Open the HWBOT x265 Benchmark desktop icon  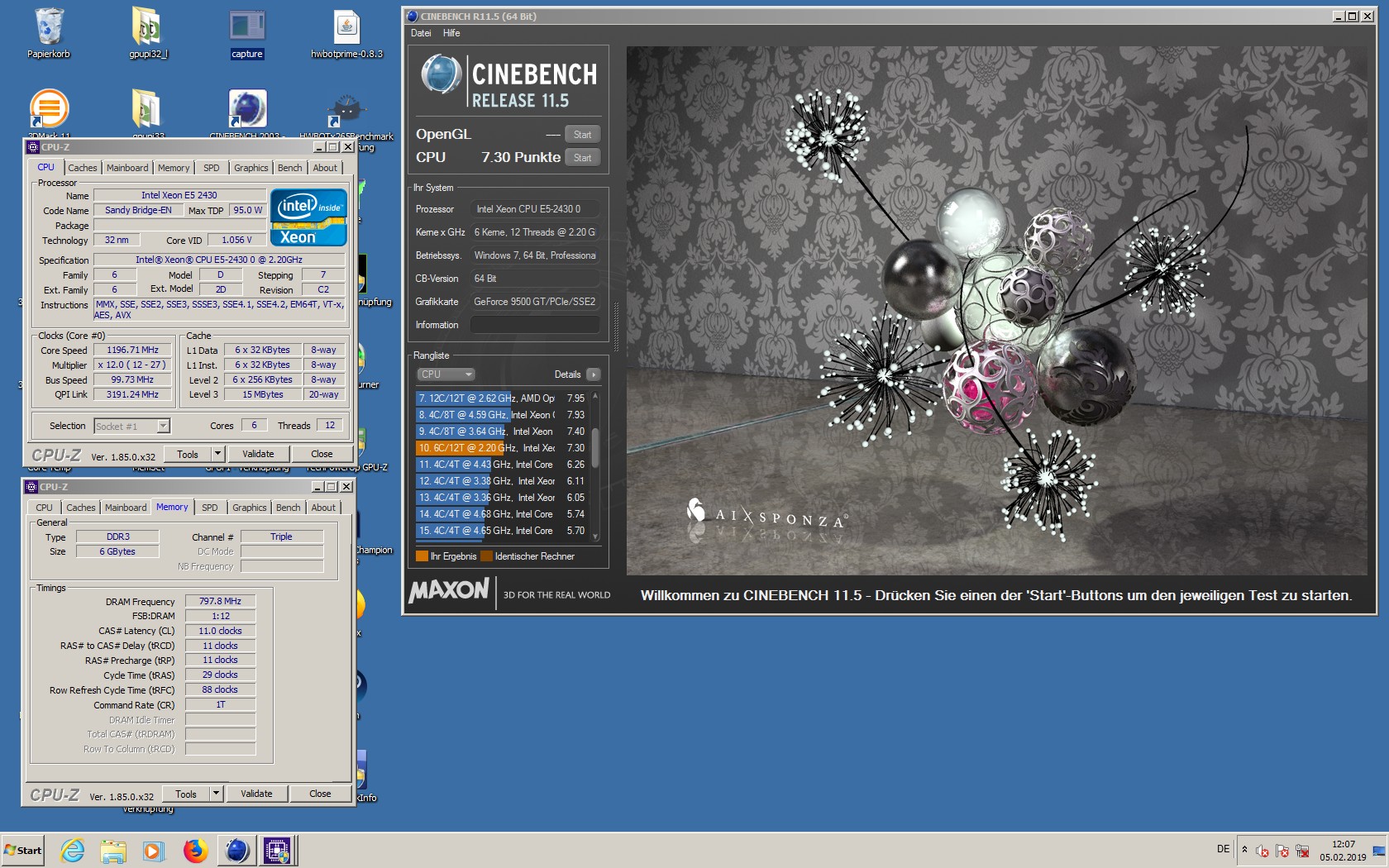click(x=346, y=112)
